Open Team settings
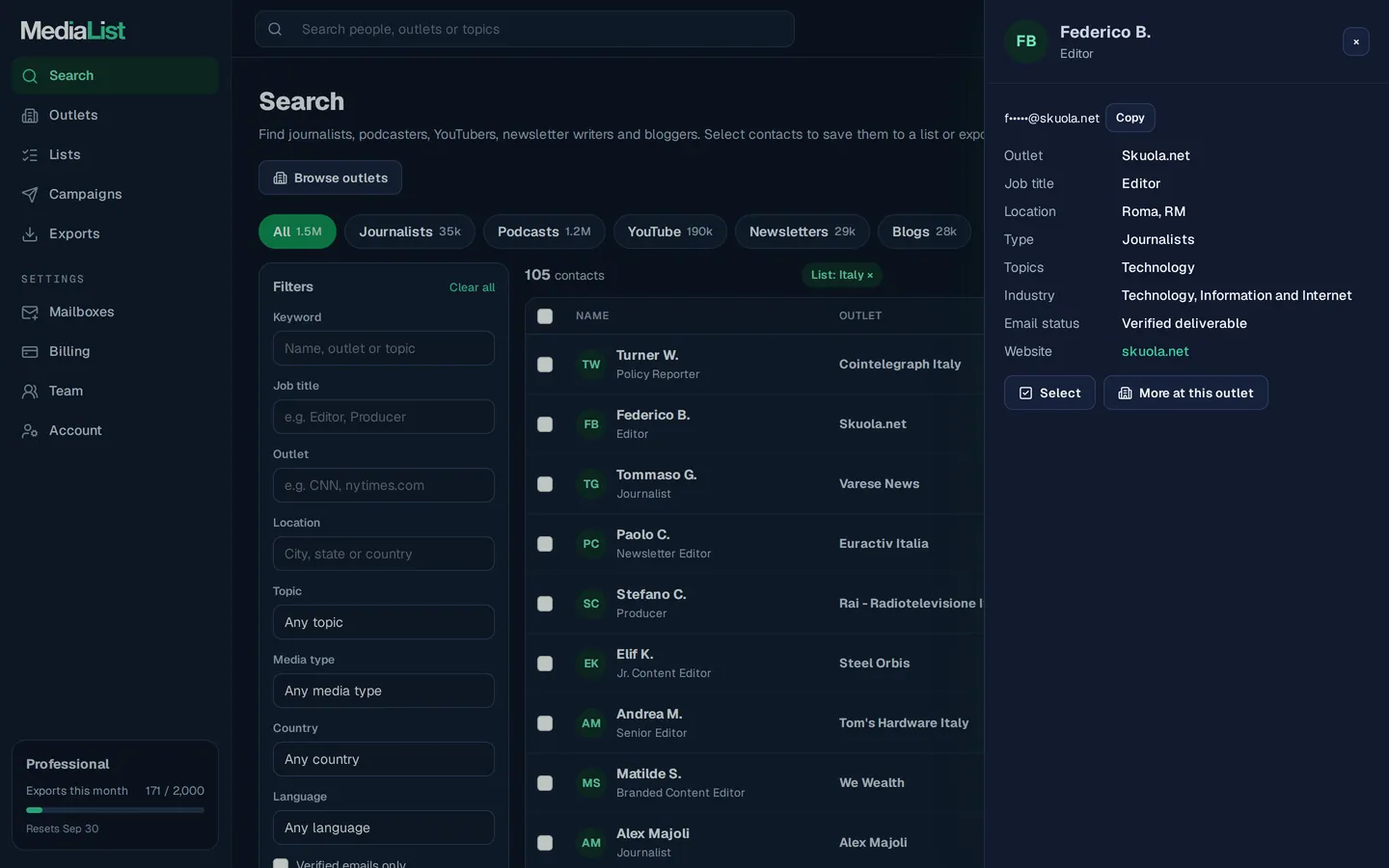 click(x=115, y=391)
